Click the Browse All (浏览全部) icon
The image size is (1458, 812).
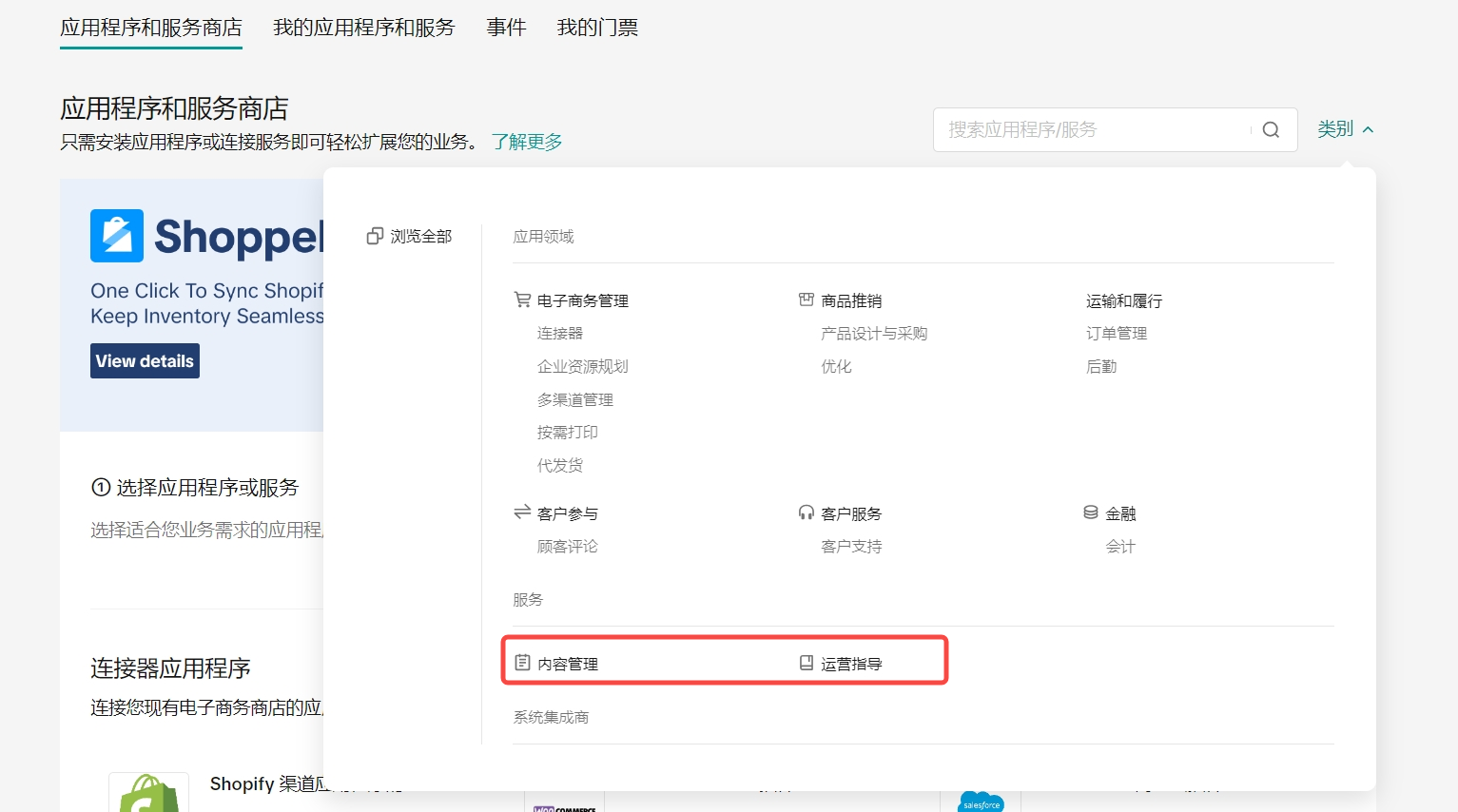click(x=375, y=236)
